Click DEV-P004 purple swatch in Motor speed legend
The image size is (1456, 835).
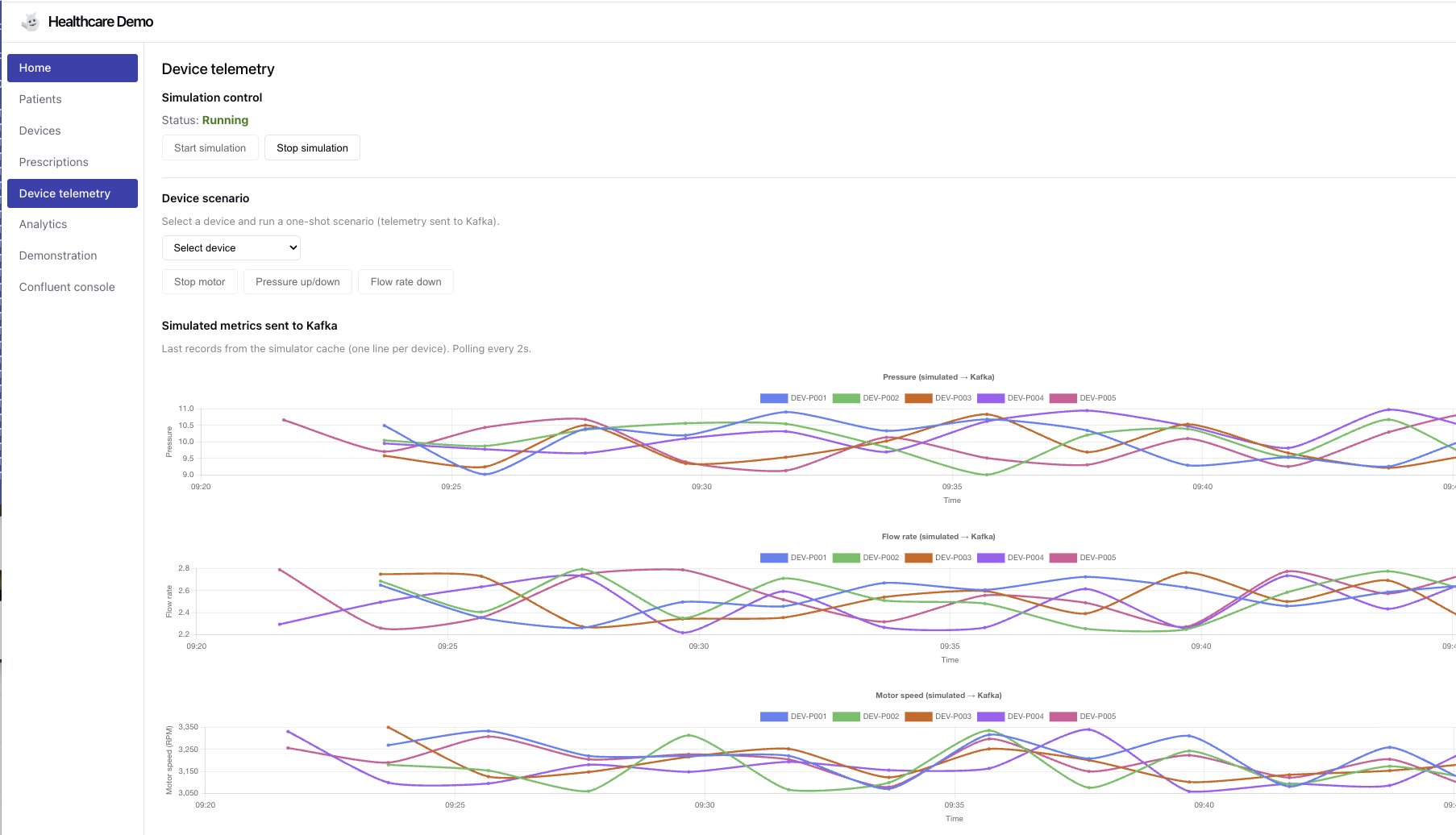click(x=991, y=717)
